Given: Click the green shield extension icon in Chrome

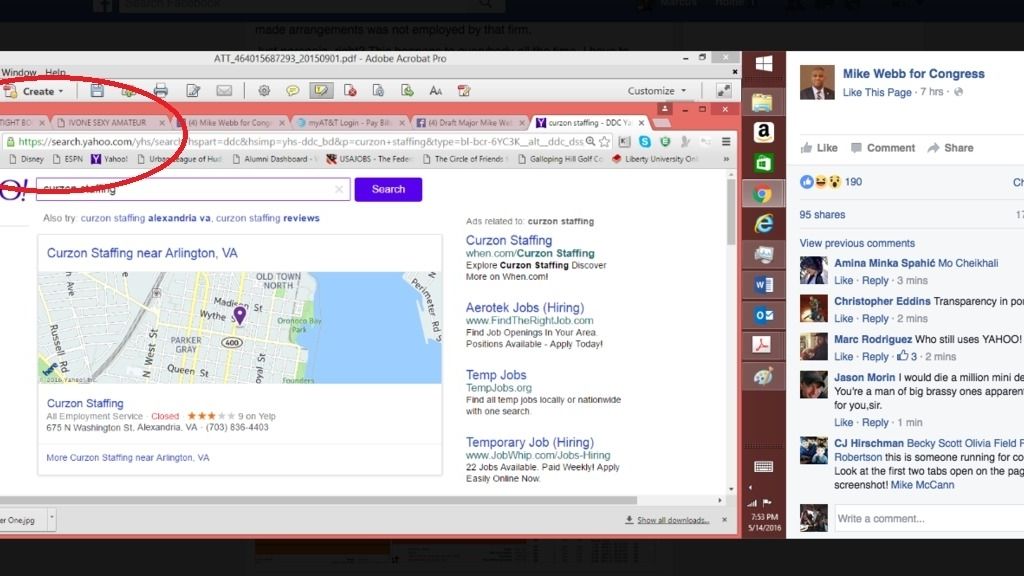Looking at the screenshot, I should (665, 141).
